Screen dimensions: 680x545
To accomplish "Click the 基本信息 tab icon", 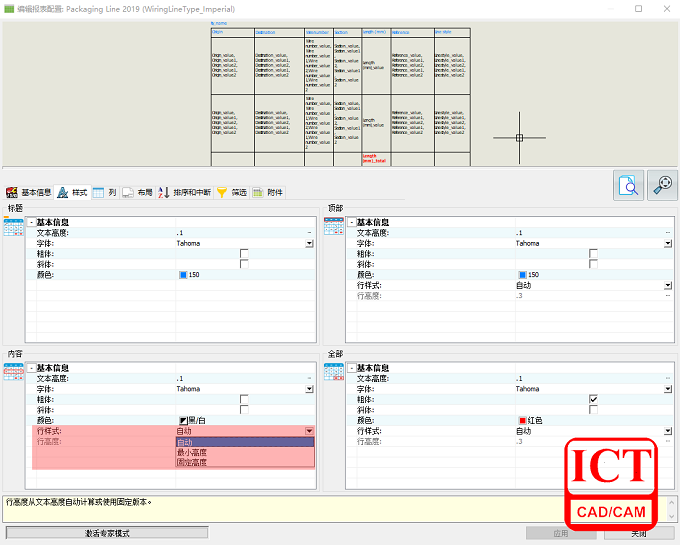I will 12,193.
